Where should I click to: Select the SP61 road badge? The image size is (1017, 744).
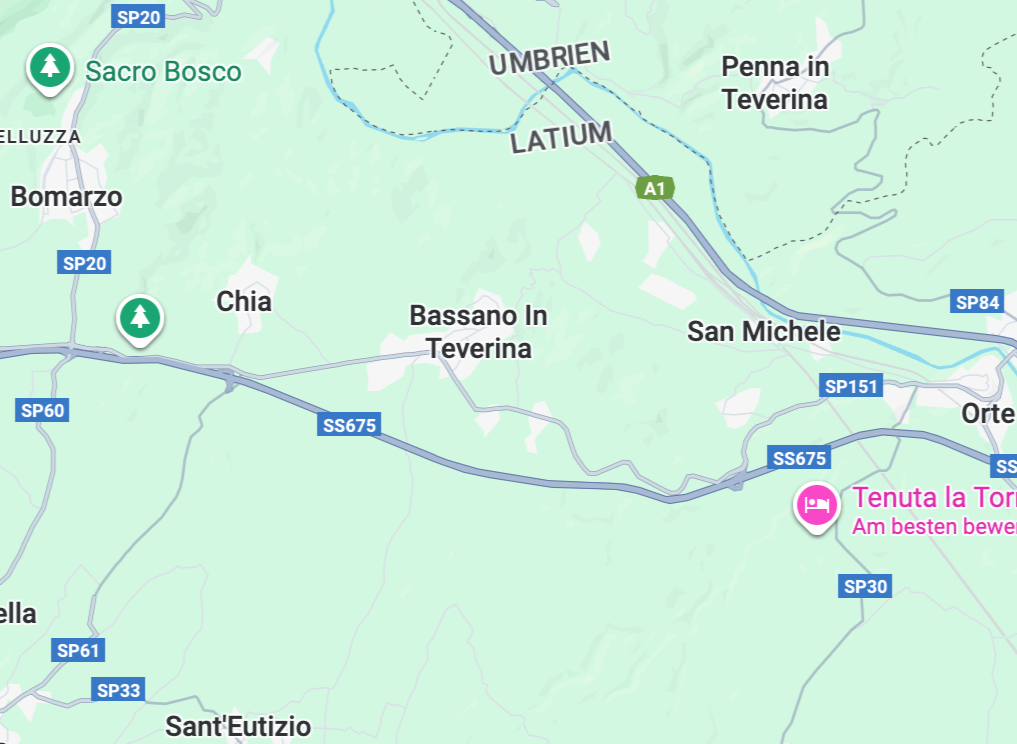pos(78,651)
